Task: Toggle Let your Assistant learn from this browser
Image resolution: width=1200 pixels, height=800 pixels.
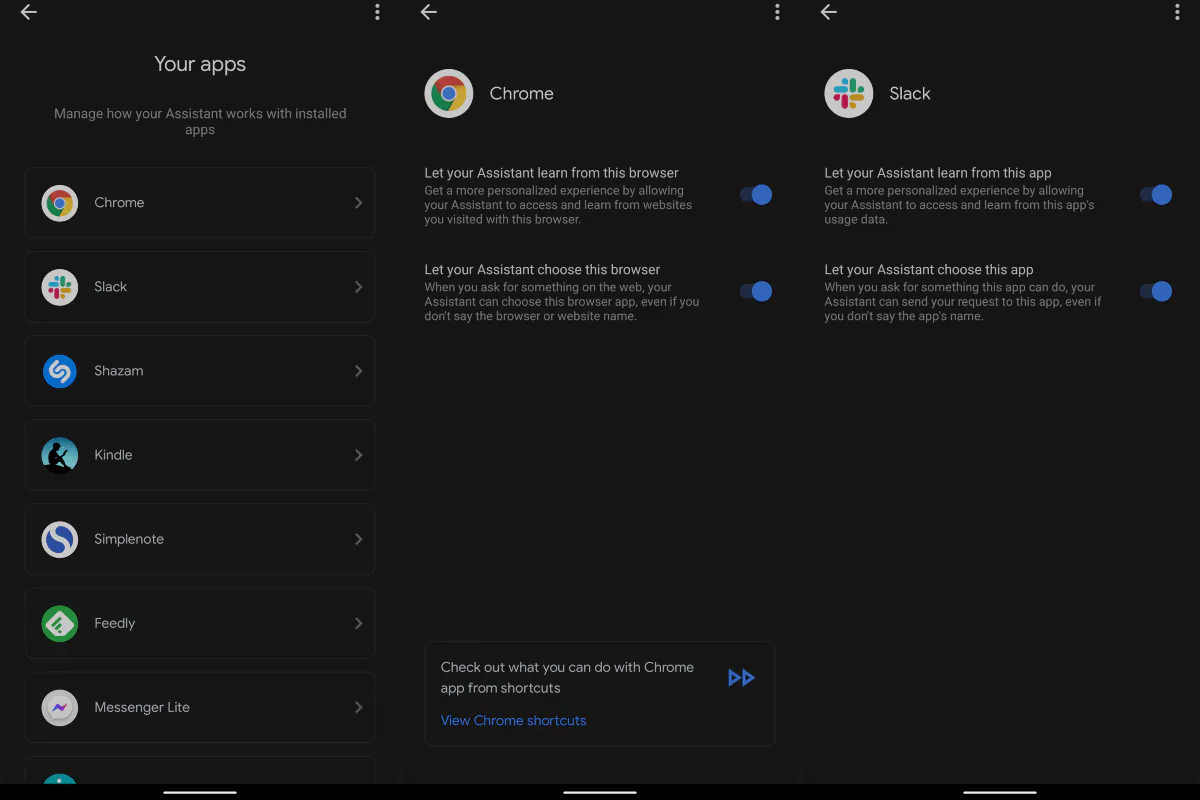Action: (756, 195)
